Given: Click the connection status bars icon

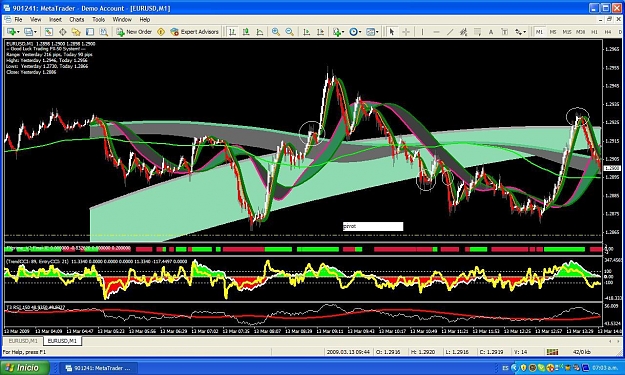Looking at the screenshot, I should pyautogui.click(x=552, y=352).
